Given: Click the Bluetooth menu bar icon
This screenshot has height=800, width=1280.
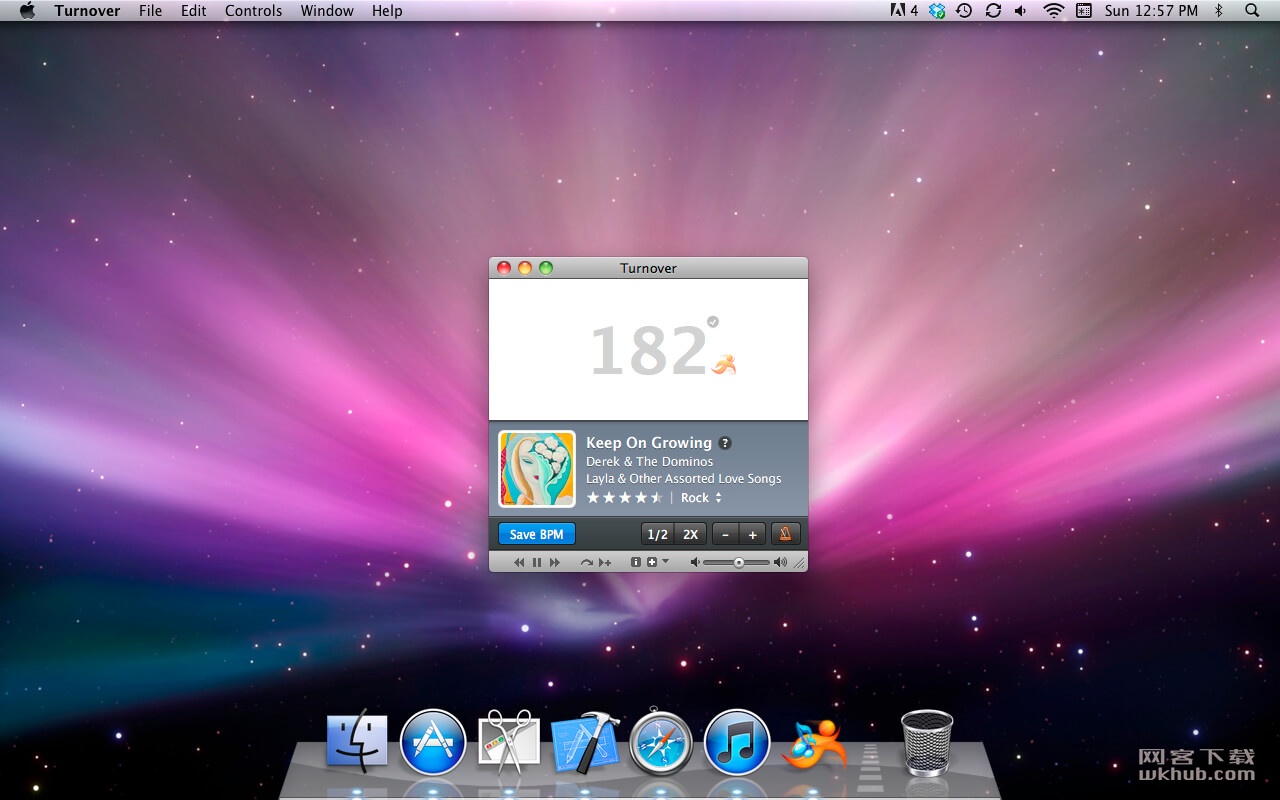Looking at the screenshot, I should click(x=1218, y=11).
